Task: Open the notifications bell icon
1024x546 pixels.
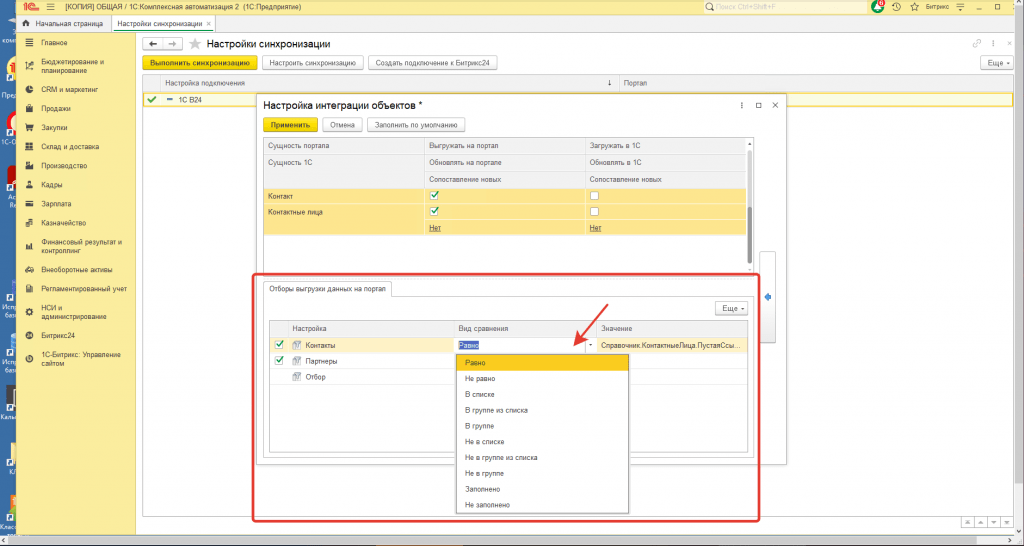Action: pos(878,6)
